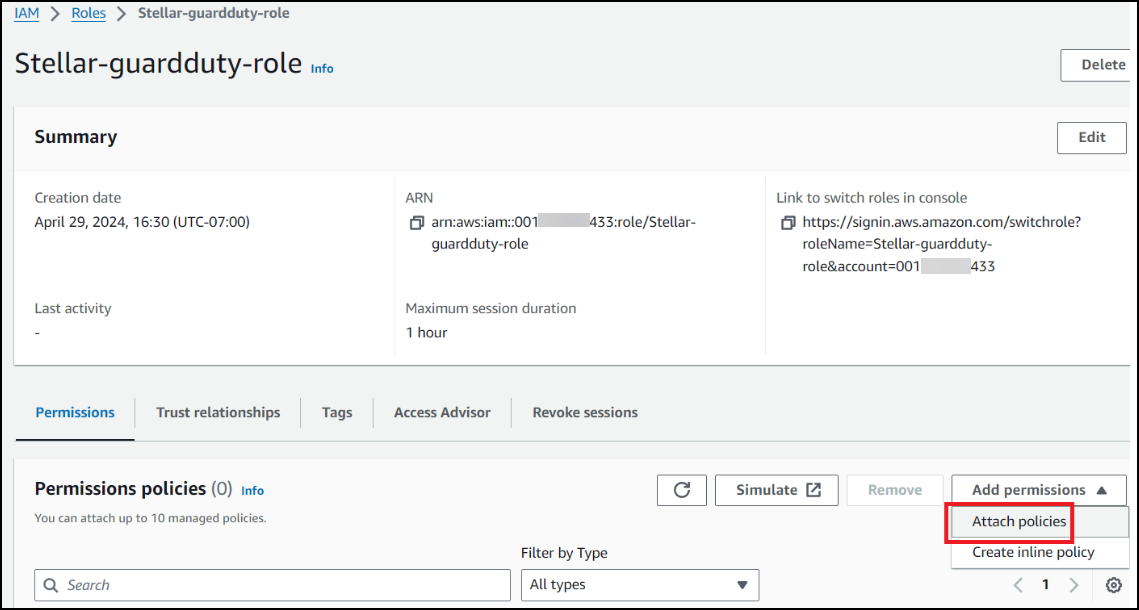Open the Info link beside role name
The width and height of the screenshot is (1139, 610).
(322, 68)
